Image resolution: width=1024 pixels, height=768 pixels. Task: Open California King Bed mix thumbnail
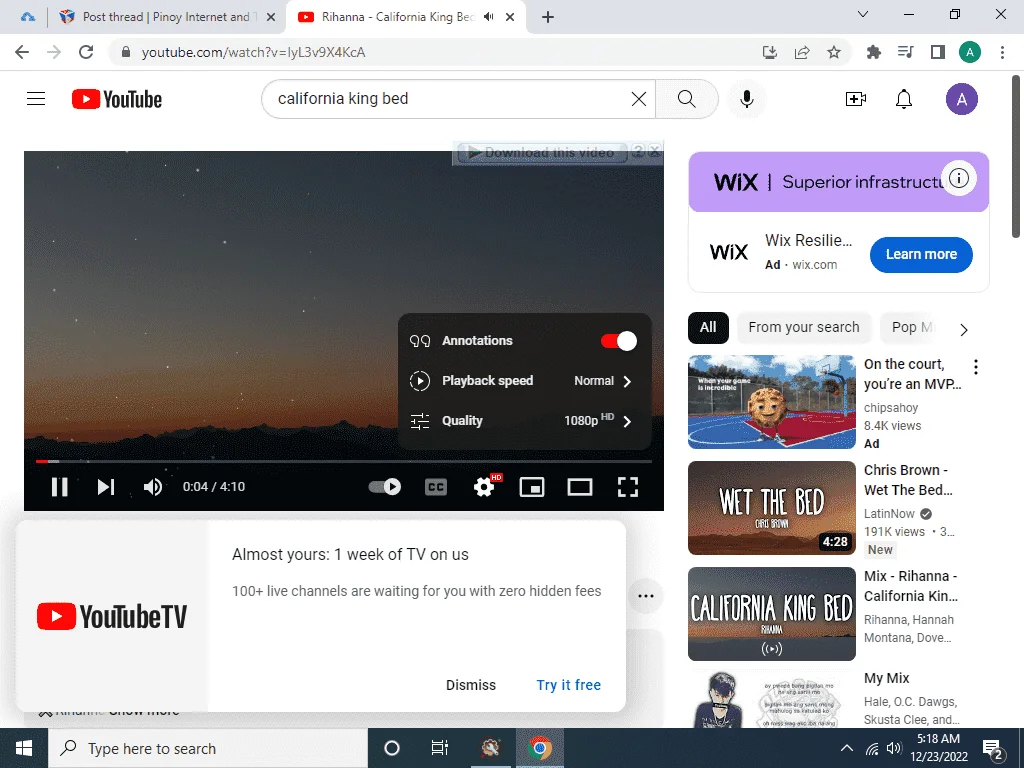pyautogui.click(x=772, y=614)
